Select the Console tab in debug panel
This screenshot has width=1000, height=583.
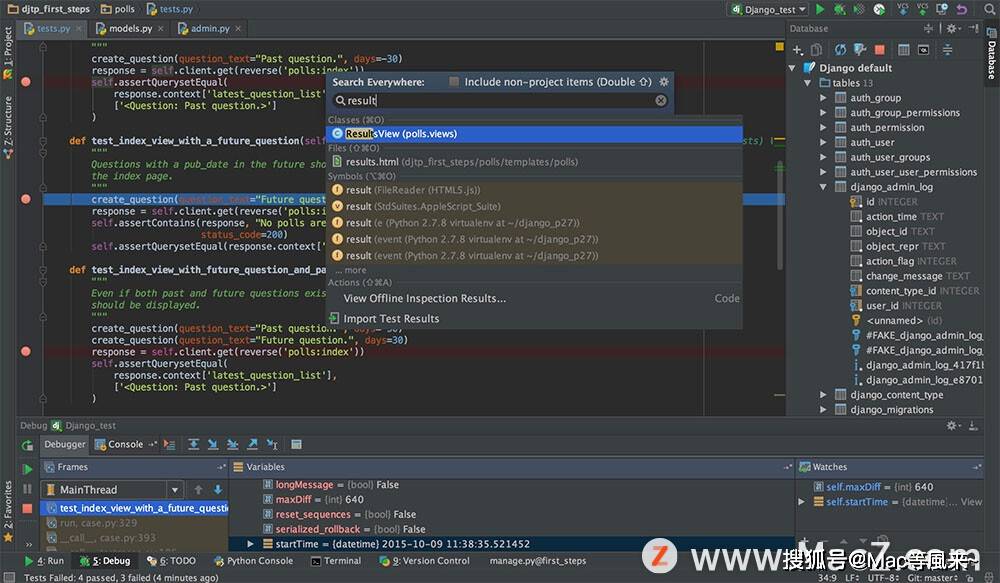pos(119,444)
